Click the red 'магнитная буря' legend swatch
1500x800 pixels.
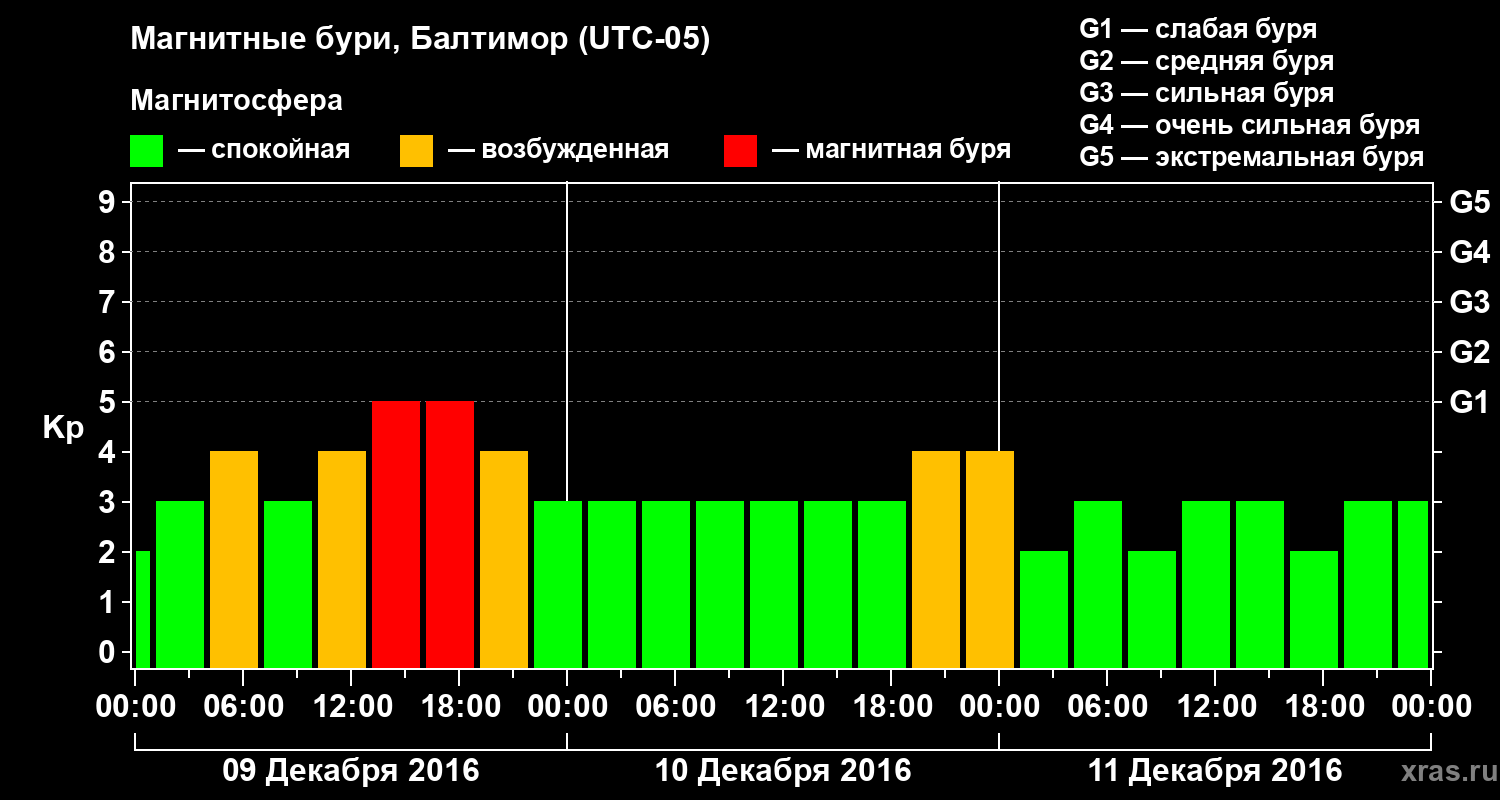(x=740, y=151)
